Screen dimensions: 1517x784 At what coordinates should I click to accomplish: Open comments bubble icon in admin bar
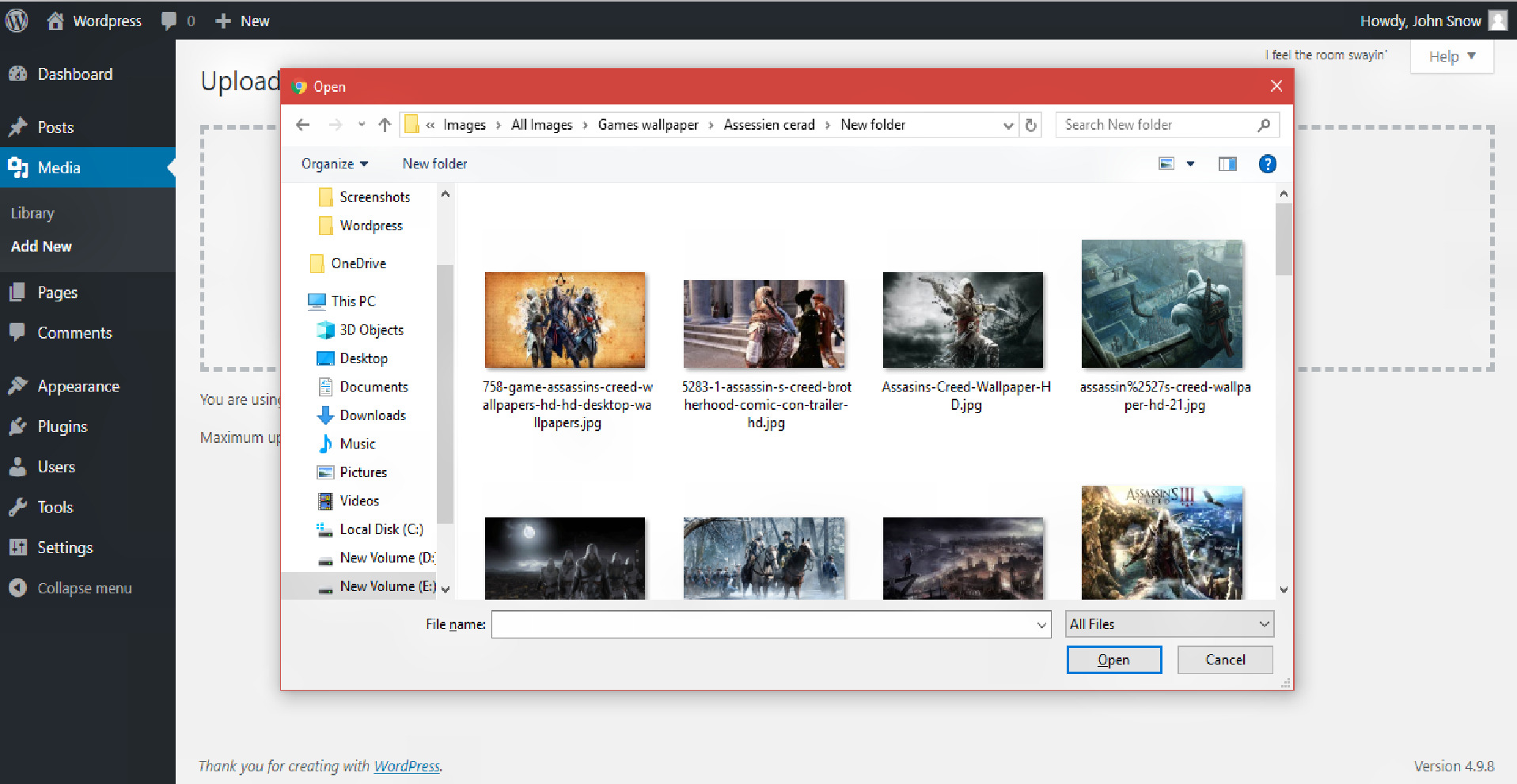coord(169,21)
